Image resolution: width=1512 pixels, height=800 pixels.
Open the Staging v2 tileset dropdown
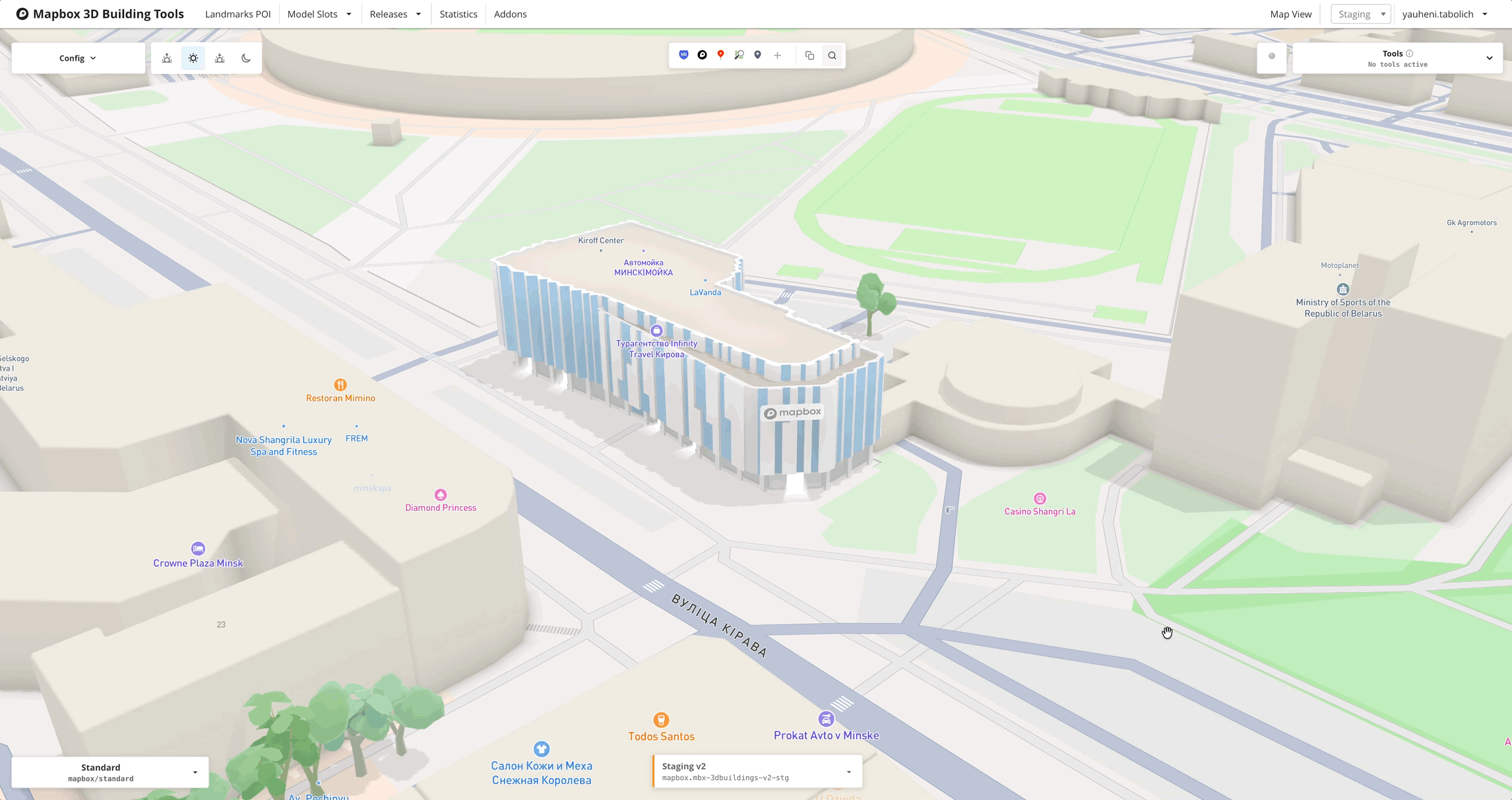757,772
